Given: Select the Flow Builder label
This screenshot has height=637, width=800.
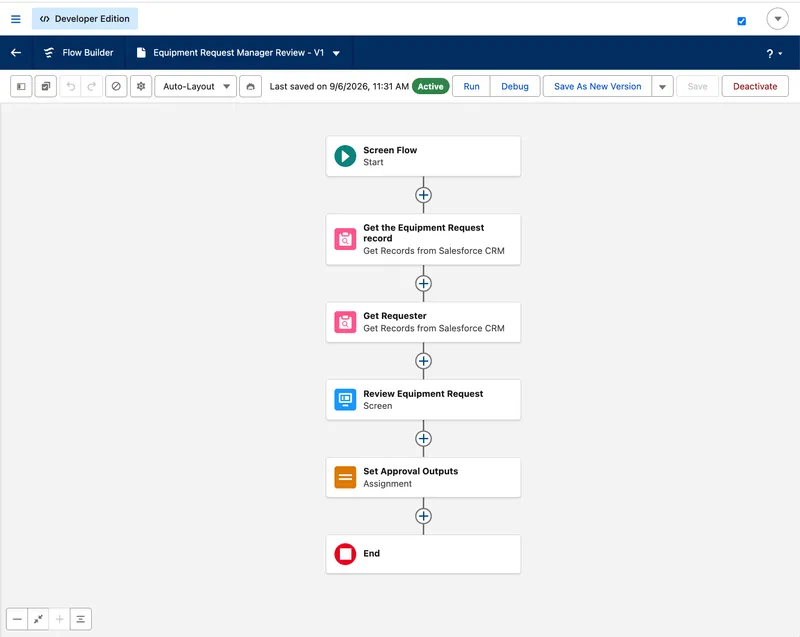Looking at the screenshot, I should (x=88, y=53).
